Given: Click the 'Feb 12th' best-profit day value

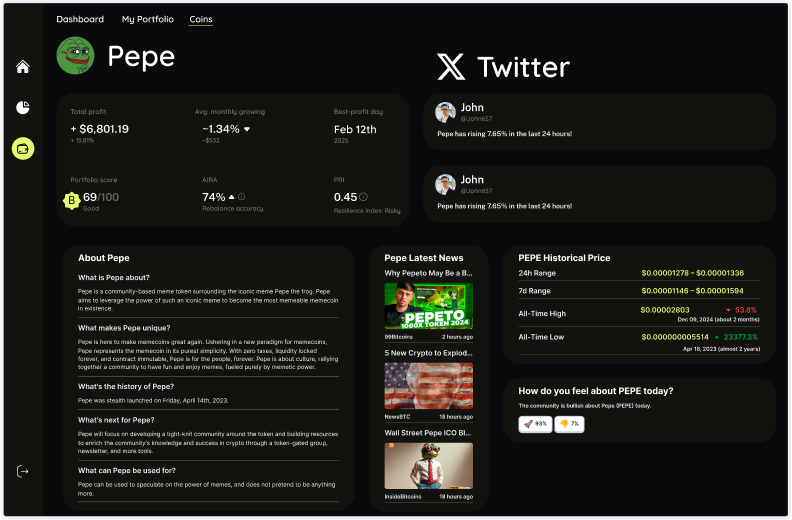Looking at the screenshot, I should pos(355,129).
